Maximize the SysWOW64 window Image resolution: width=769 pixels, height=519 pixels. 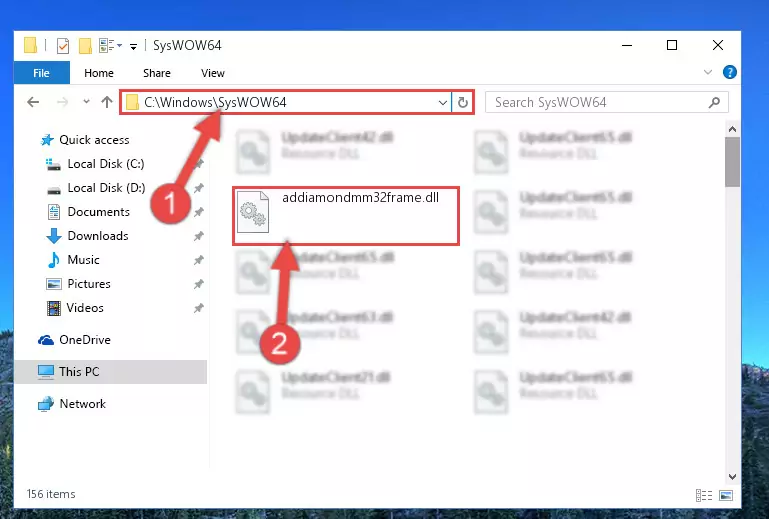[672, 45]
